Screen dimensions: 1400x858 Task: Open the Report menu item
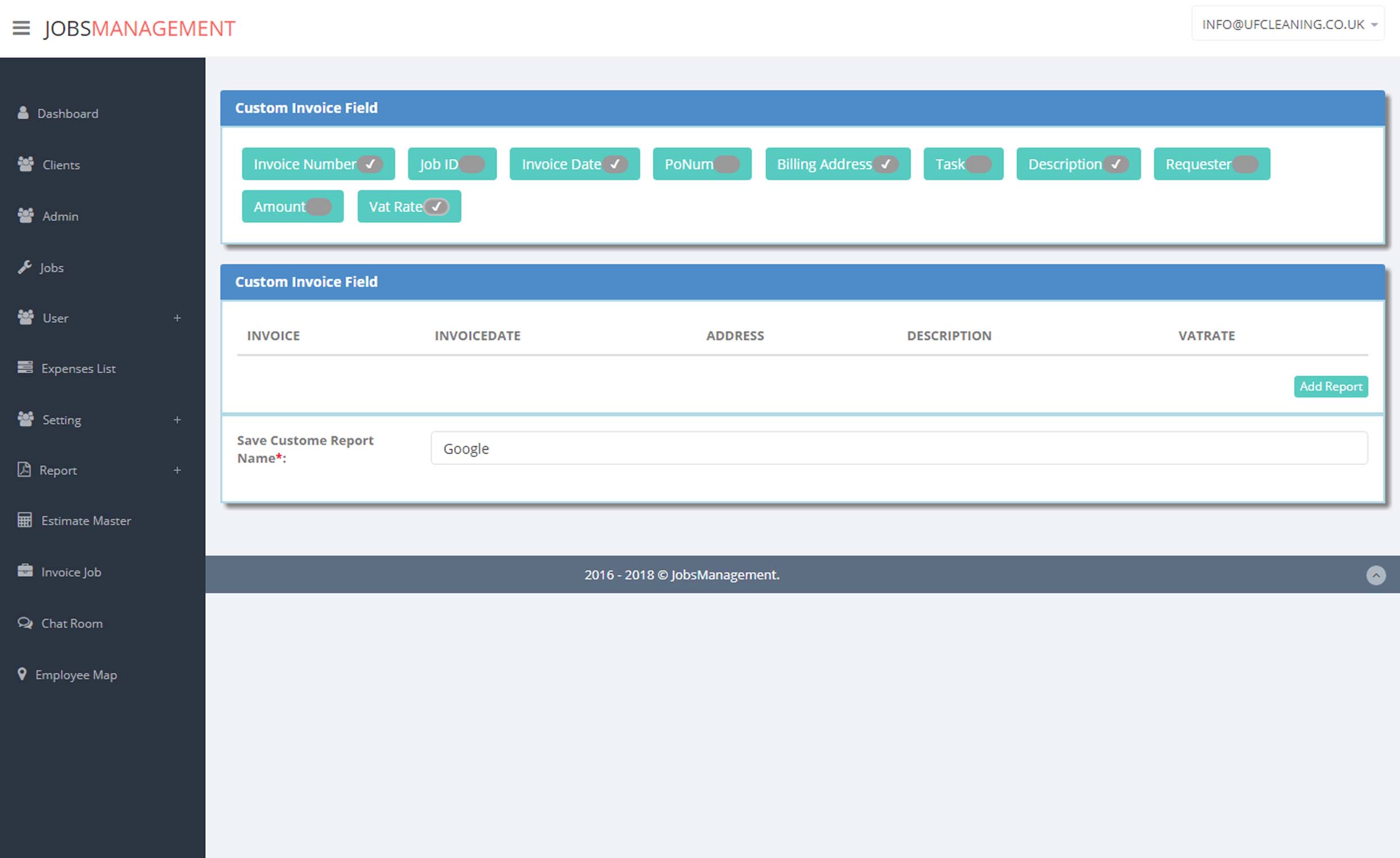click(57, 471)
